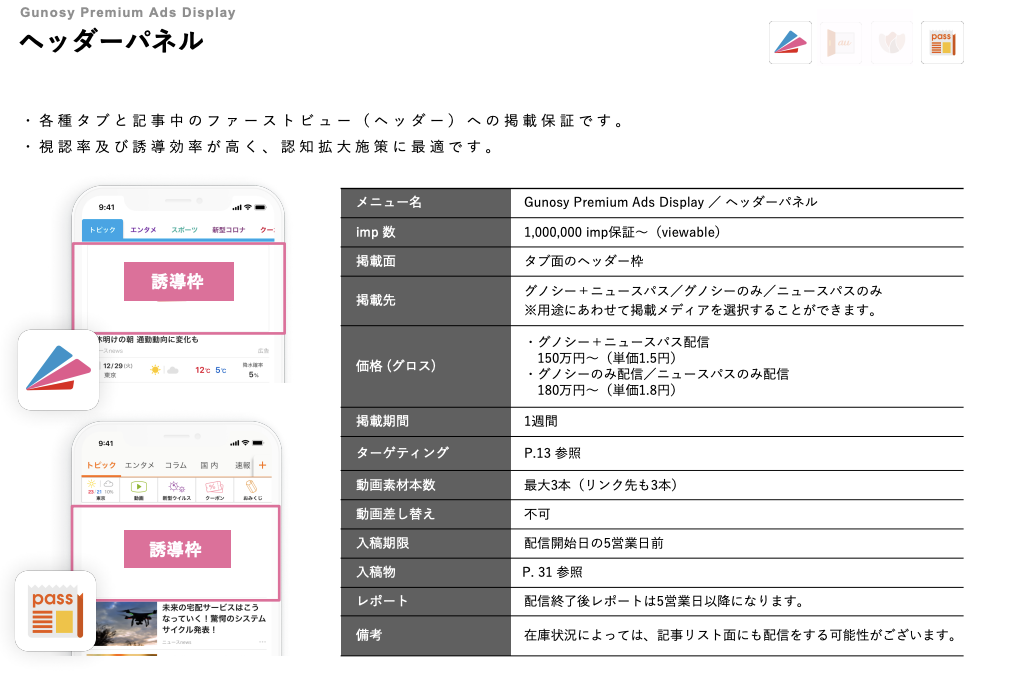The image size is (1011, 678).
Task: Tap the orange plus icon in tab bar
Action: click(x=263, y=465)
